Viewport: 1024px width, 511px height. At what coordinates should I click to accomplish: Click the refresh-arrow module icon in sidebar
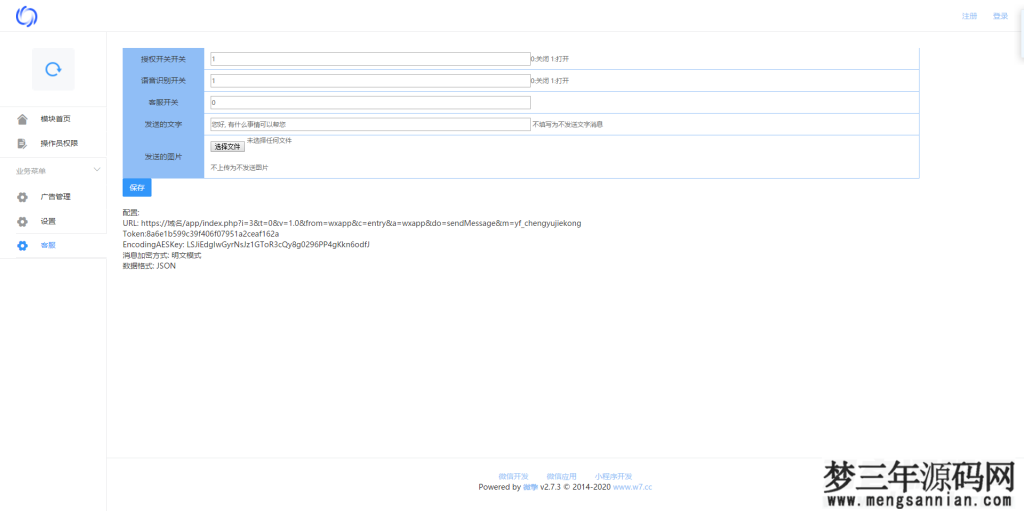53,69
